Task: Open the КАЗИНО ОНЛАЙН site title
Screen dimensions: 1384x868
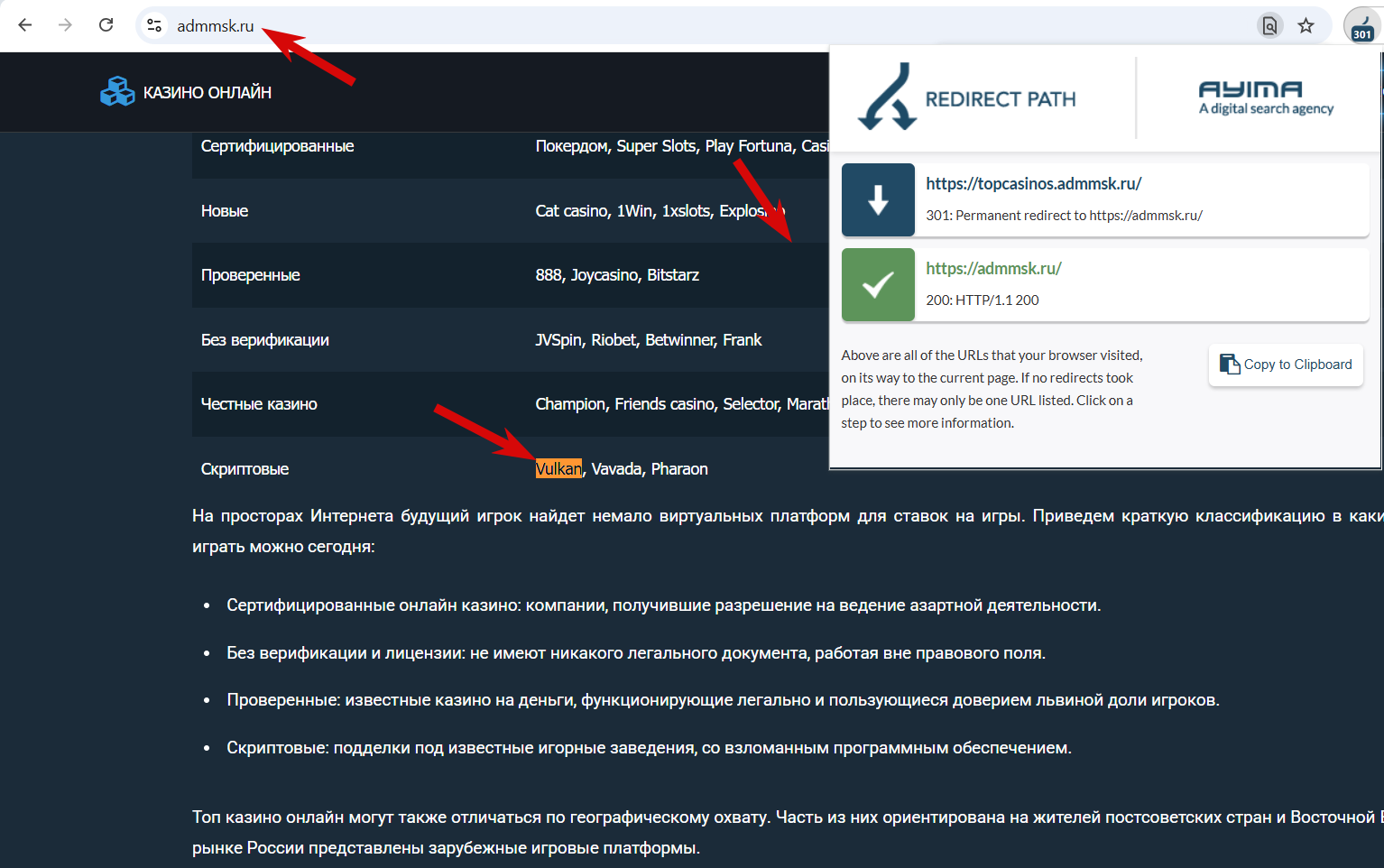Action: pos(208,93)
